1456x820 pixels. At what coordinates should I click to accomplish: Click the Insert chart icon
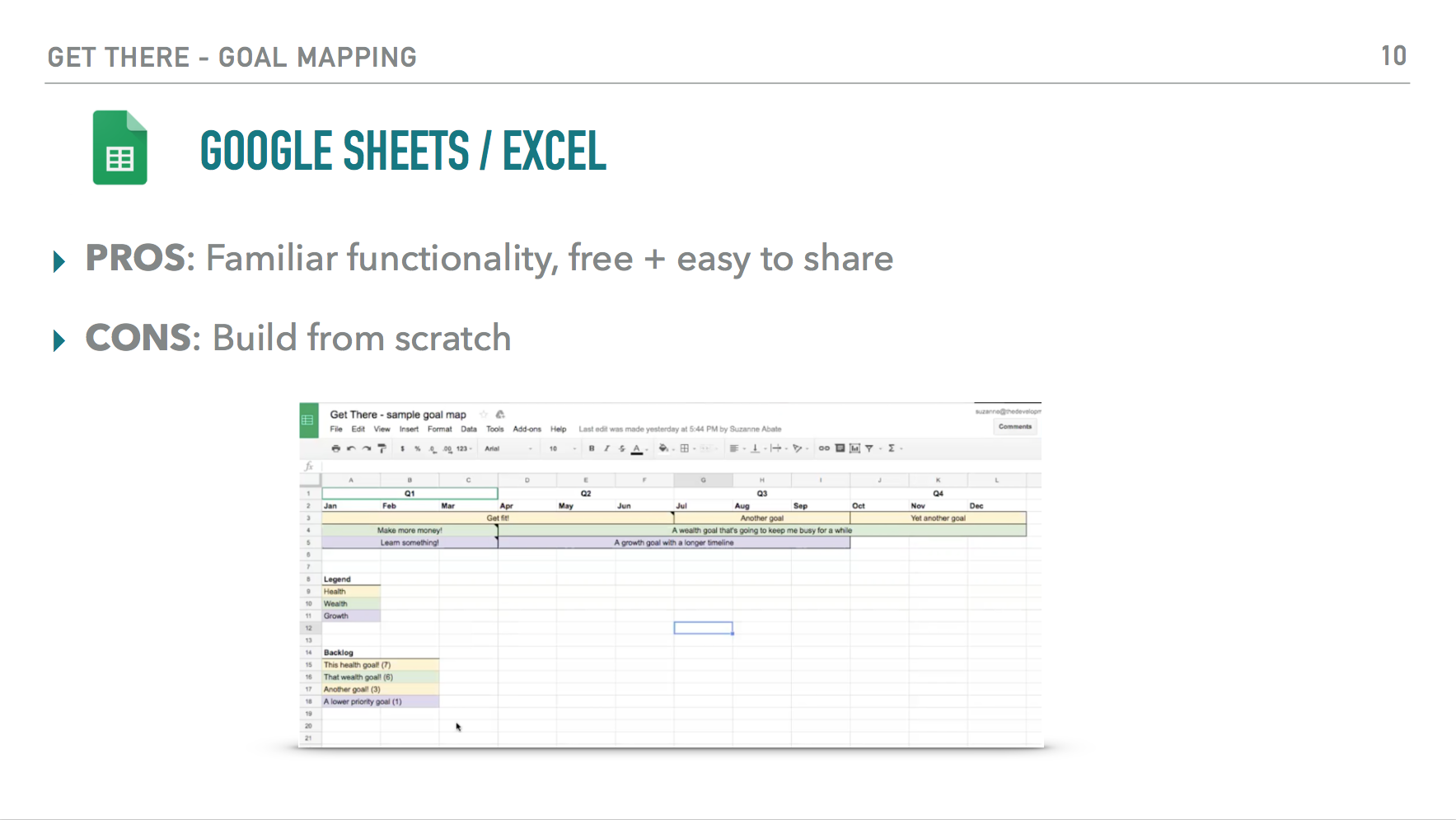point(854,449)
